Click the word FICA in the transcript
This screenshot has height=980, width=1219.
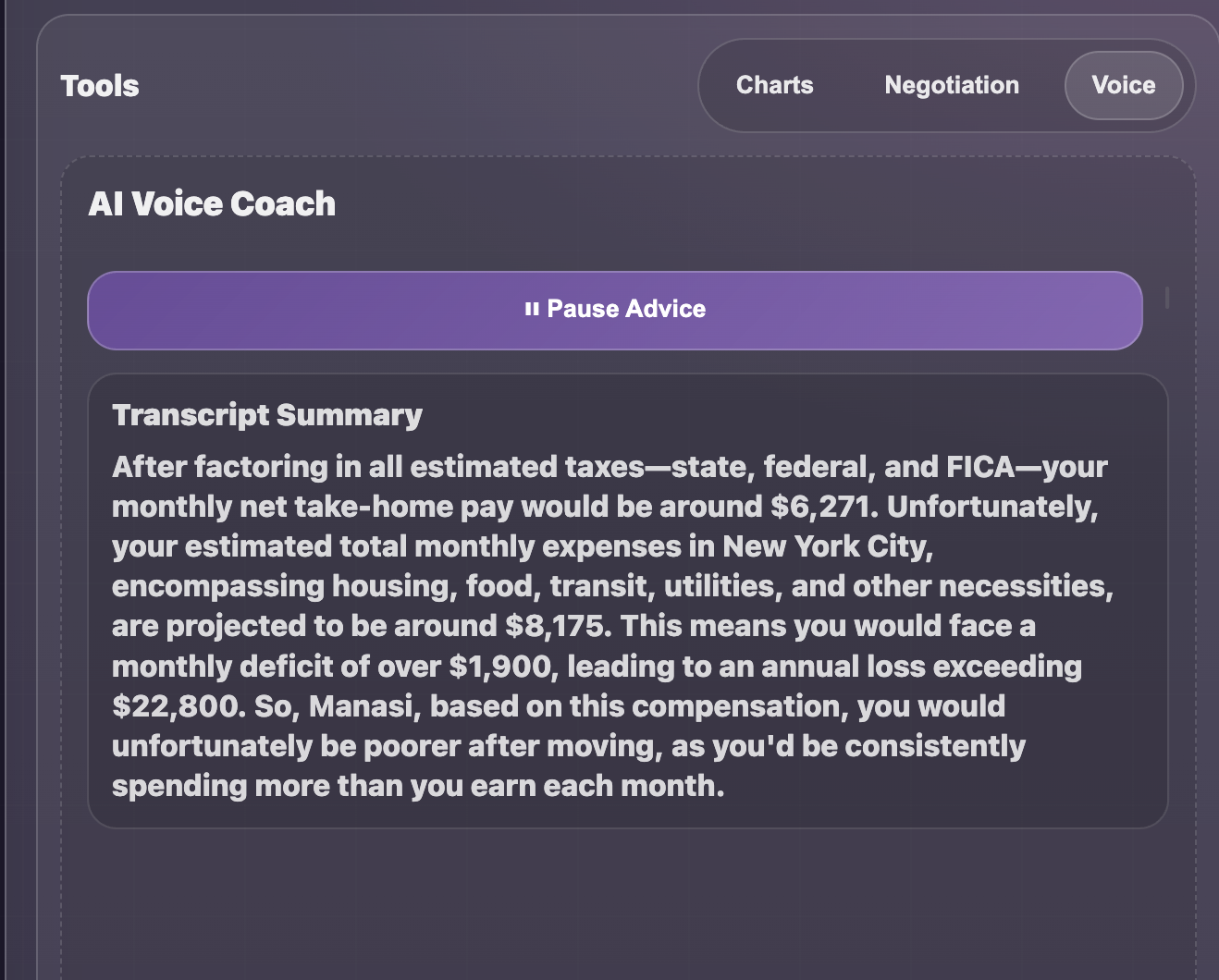980,467
